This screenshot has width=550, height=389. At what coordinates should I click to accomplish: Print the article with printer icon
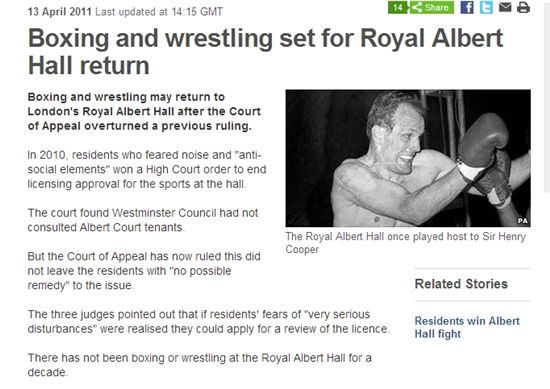[x=523, y=7]
